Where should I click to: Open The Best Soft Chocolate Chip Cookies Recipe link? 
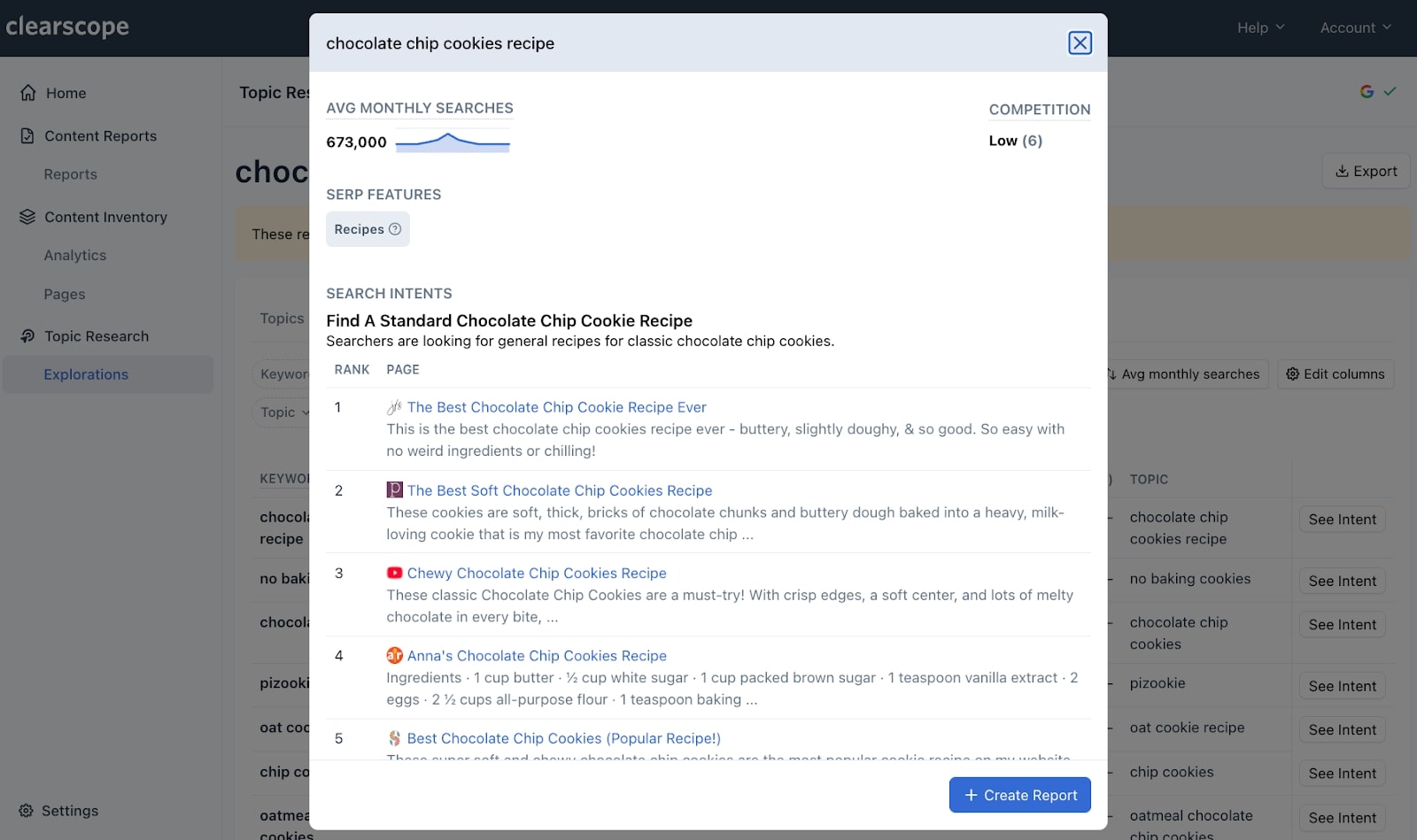click(x=560, y=490)
